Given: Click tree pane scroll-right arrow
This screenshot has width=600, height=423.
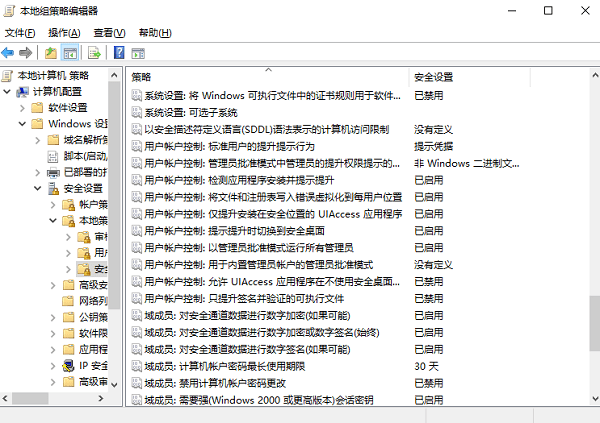Looking at the screenshot, I should [x=101, y=399].
